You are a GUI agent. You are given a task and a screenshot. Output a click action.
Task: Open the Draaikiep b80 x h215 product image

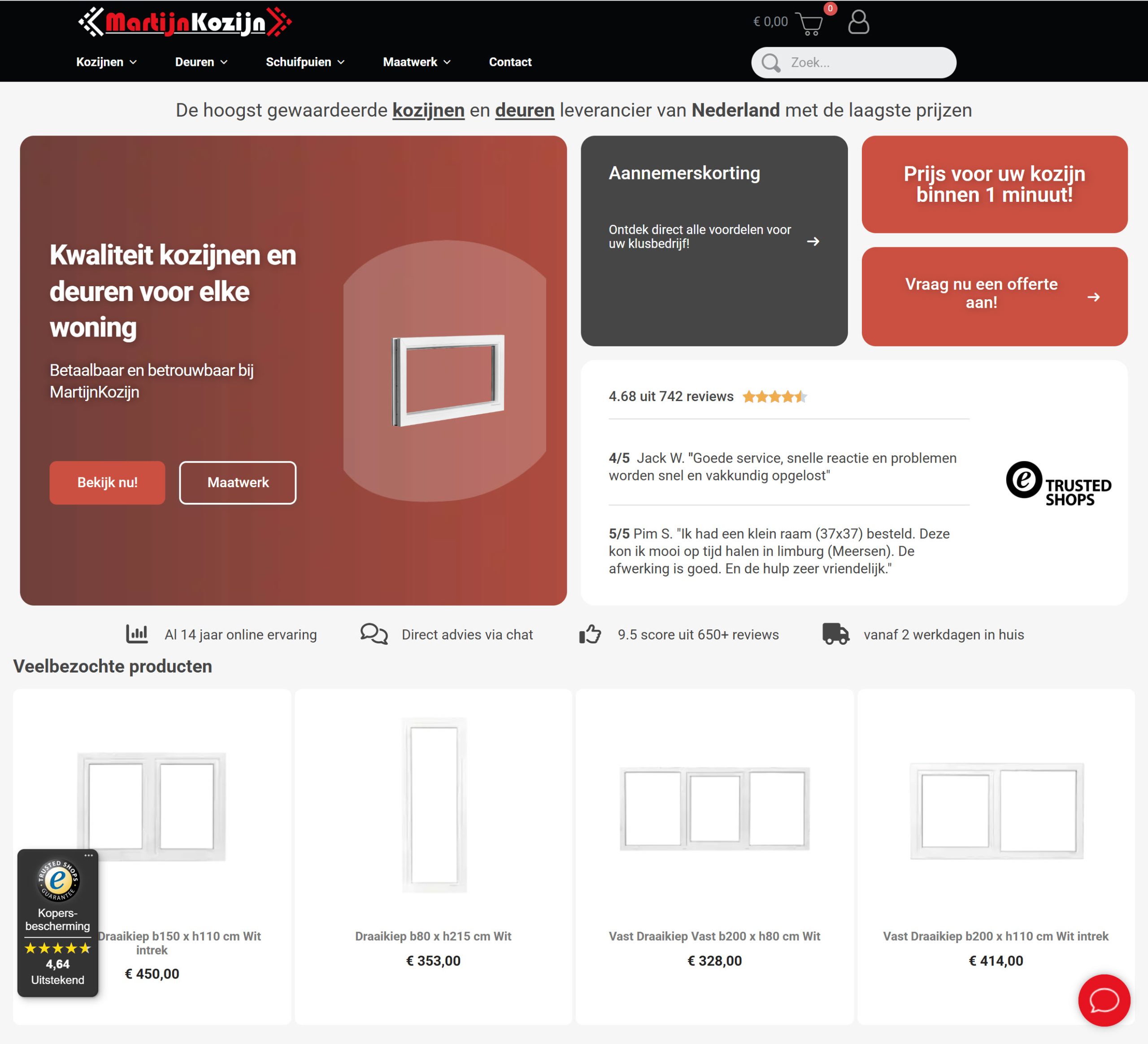[434, 805]
